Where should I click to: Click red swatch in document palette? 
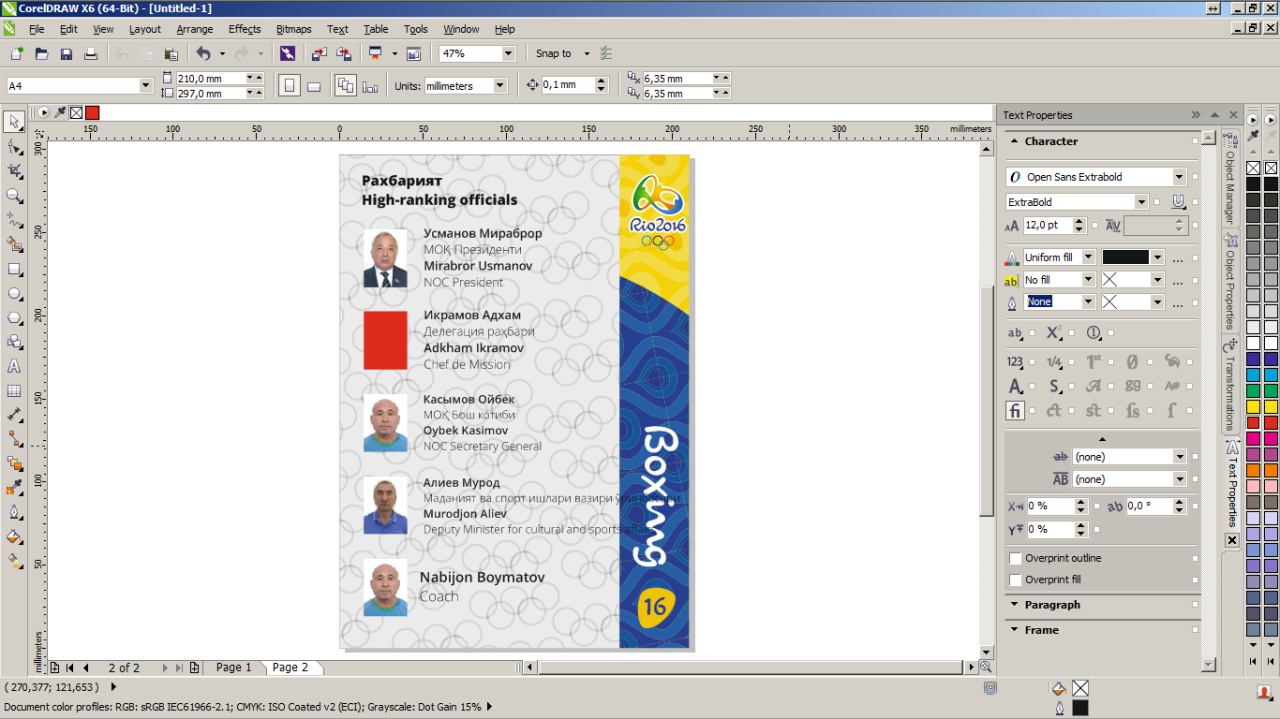pyautogui.click(x=92, y=113)
